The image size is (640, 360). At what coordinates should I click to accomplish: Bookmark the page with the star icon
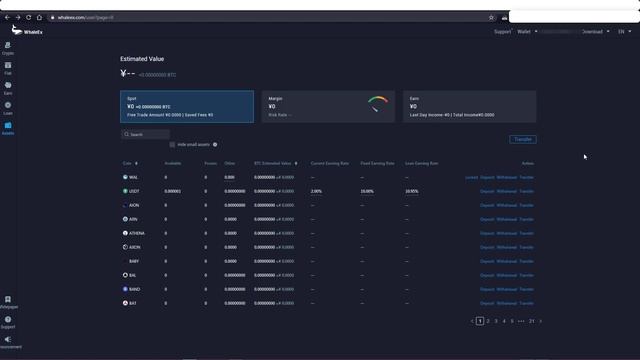point(491,18)
